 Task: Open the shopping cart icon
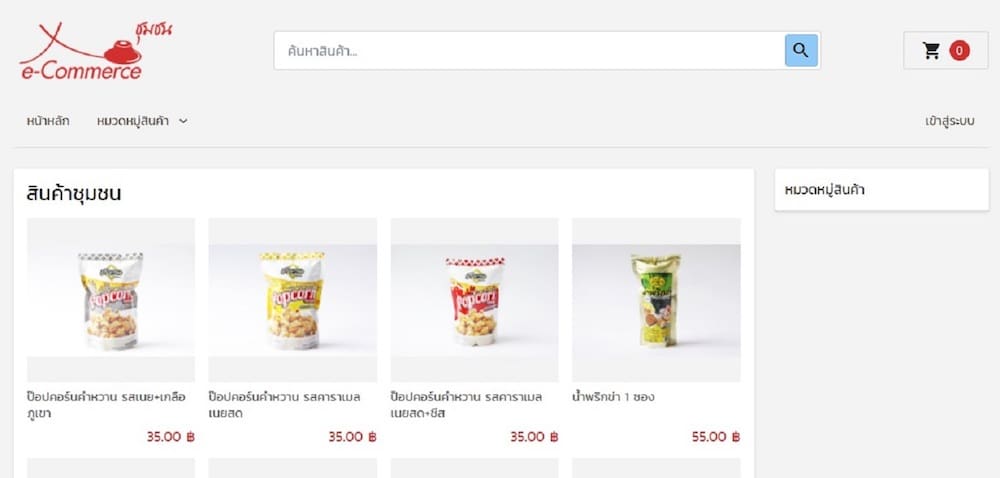[x=931, y=50]
